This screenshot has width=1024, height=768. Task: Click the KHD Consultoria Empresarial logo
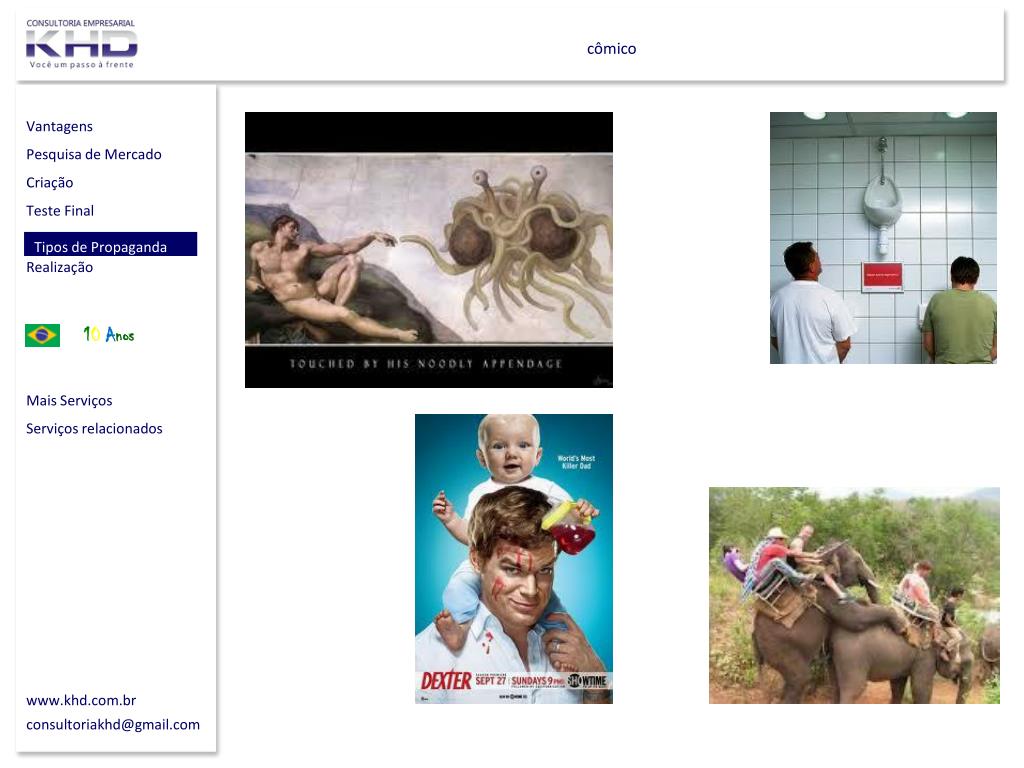(82, 44)
